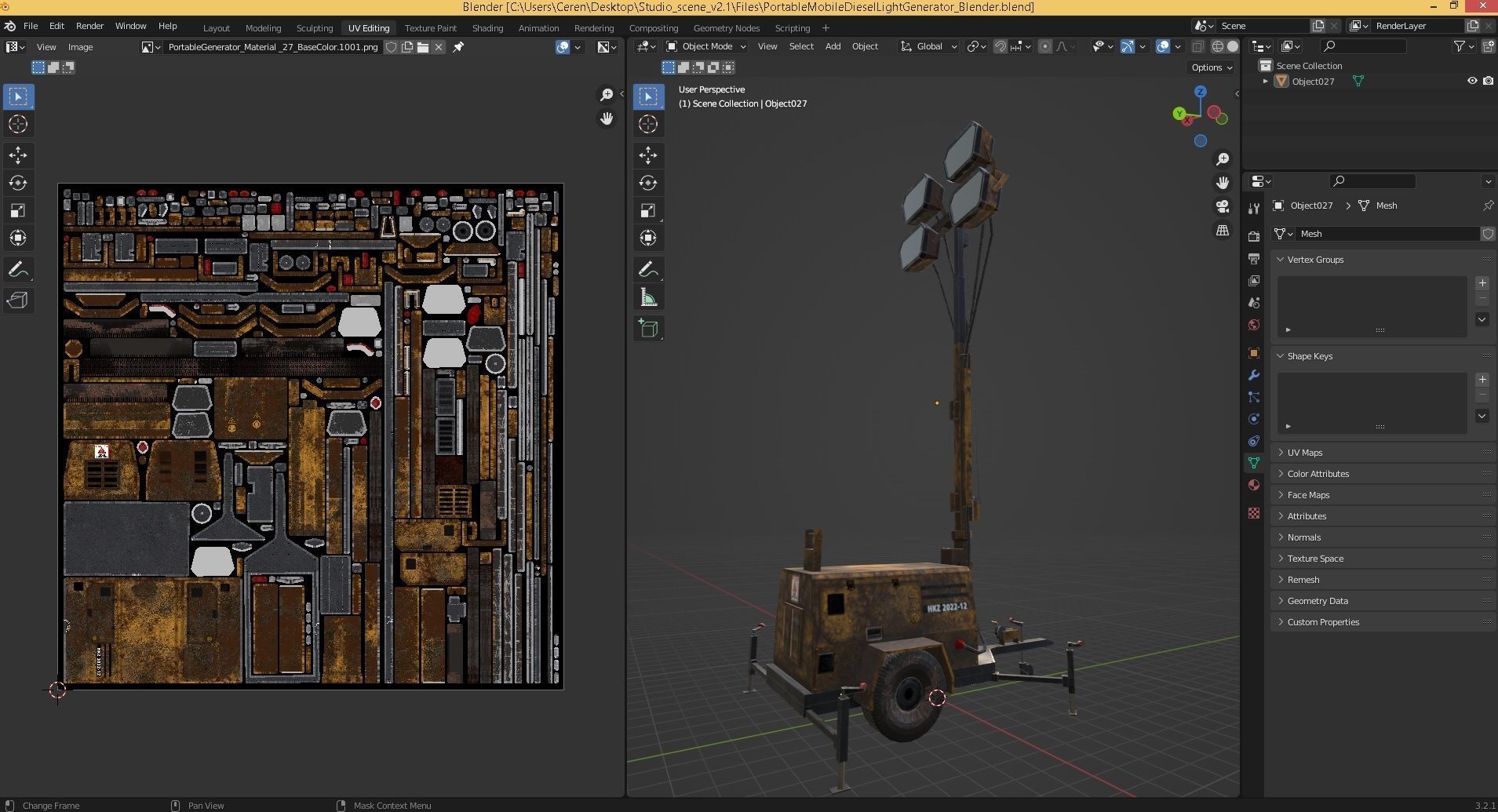
Task: Unlink the BaseColor image with X
Action: 439,47
